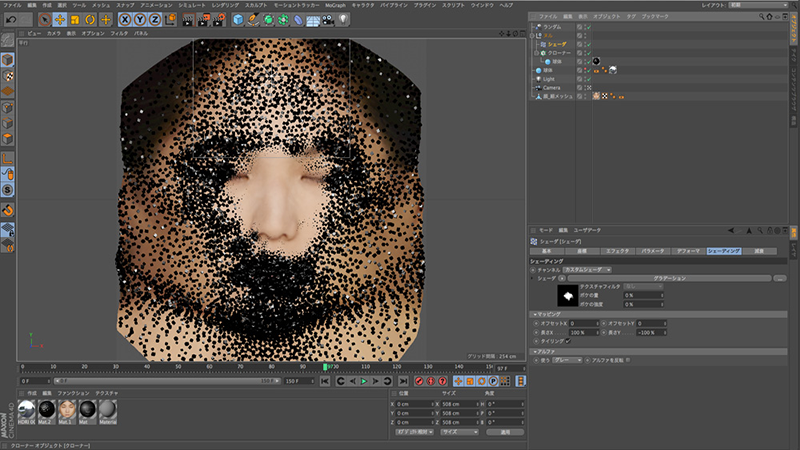Toggle the タイリング checkbox
800x450 pixels.
(x=568, y=341)
